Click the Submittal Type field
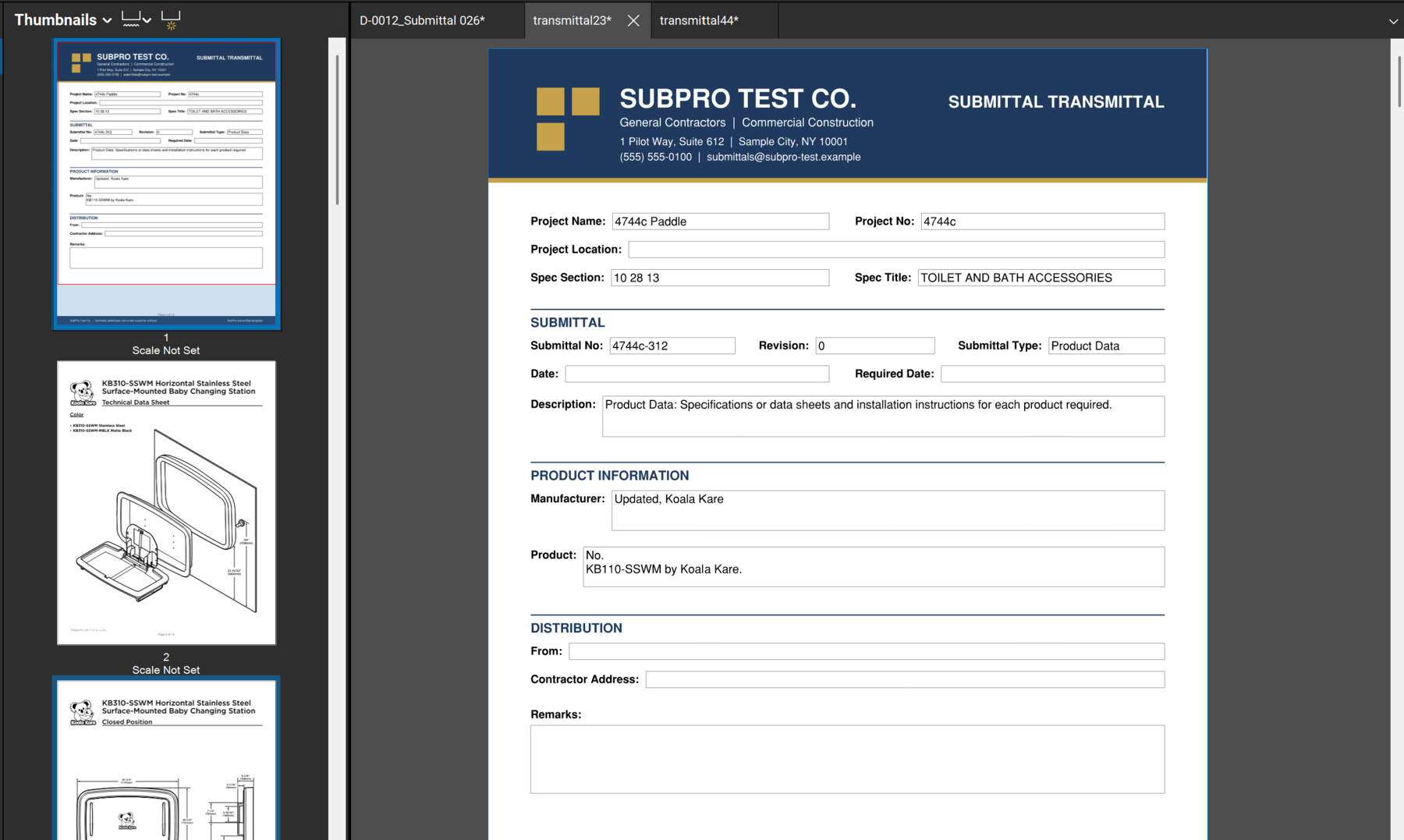The image size is (1404, 840). point(1106,346)
